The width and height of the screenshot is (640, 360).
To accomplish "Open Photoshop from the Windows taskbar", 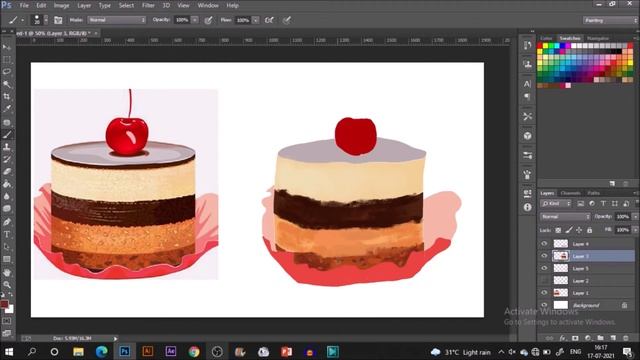I will (x=124, y=351).
